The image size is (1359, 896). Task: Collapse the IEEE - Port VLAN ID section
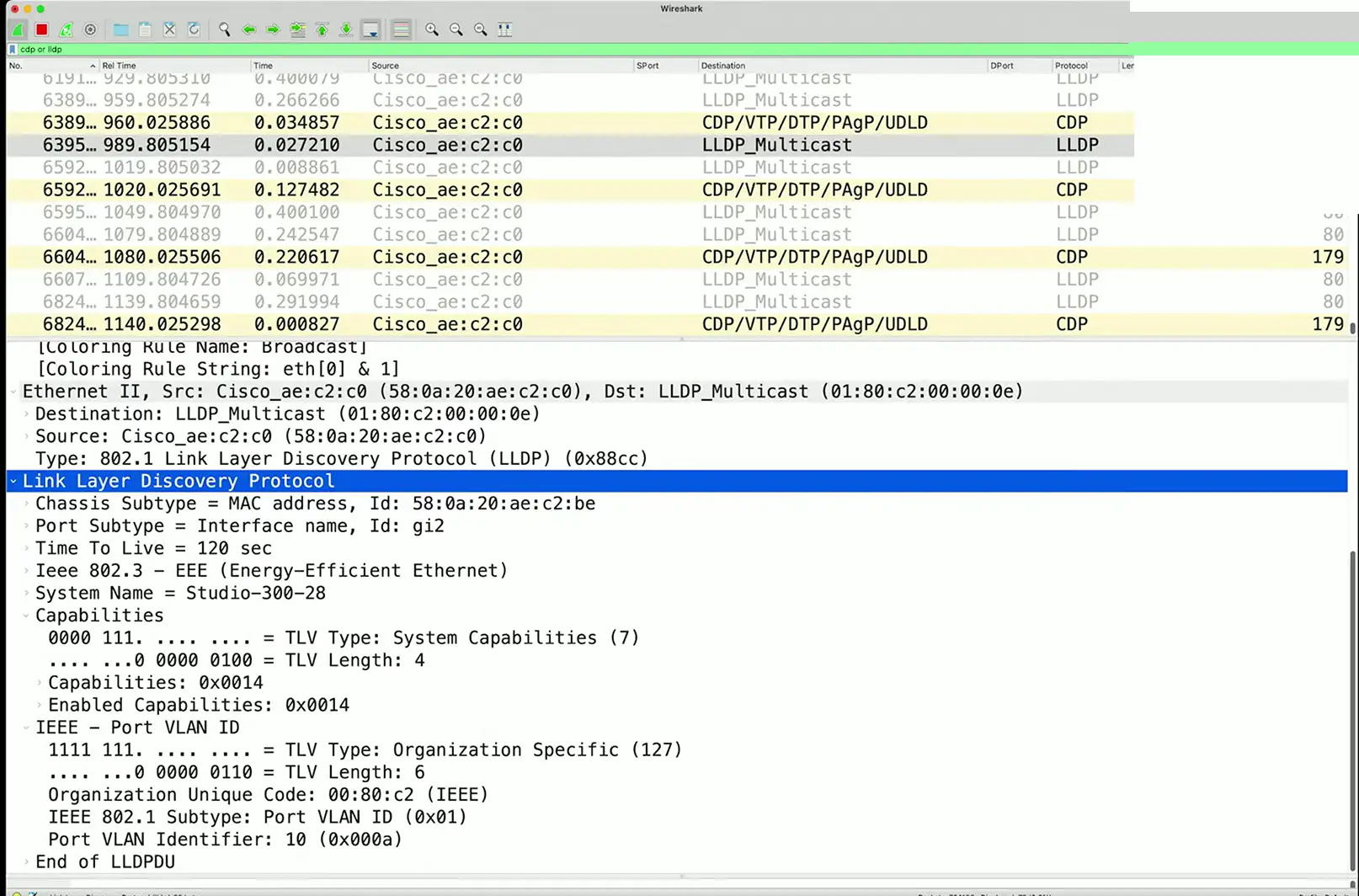click(x=27, y=728)
